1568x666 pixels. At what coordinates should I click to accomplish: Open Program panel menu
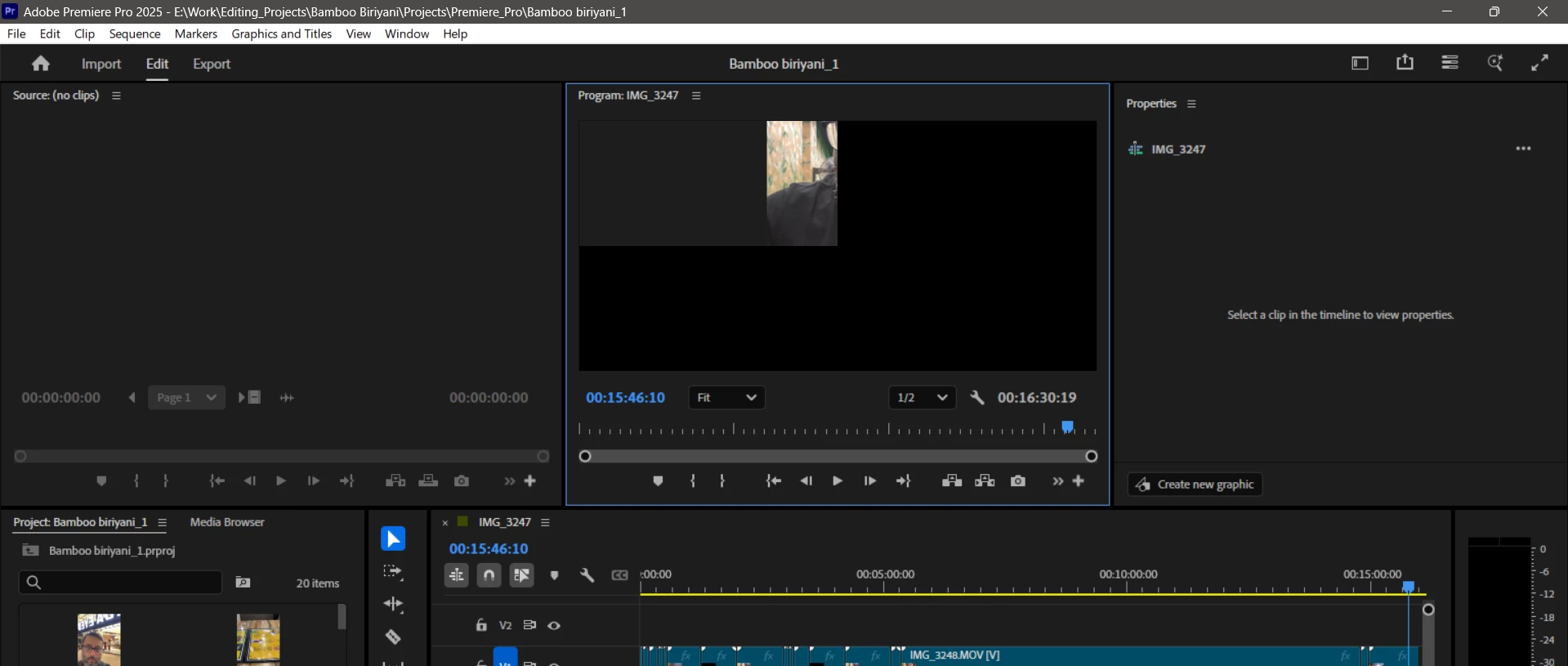point(696,96)
